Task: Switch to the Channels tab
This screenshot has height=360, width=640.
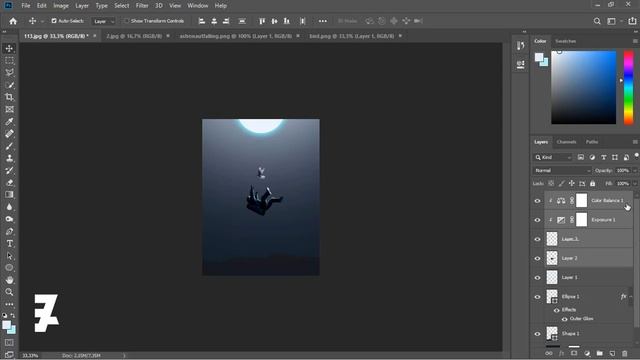Action: 566,142
